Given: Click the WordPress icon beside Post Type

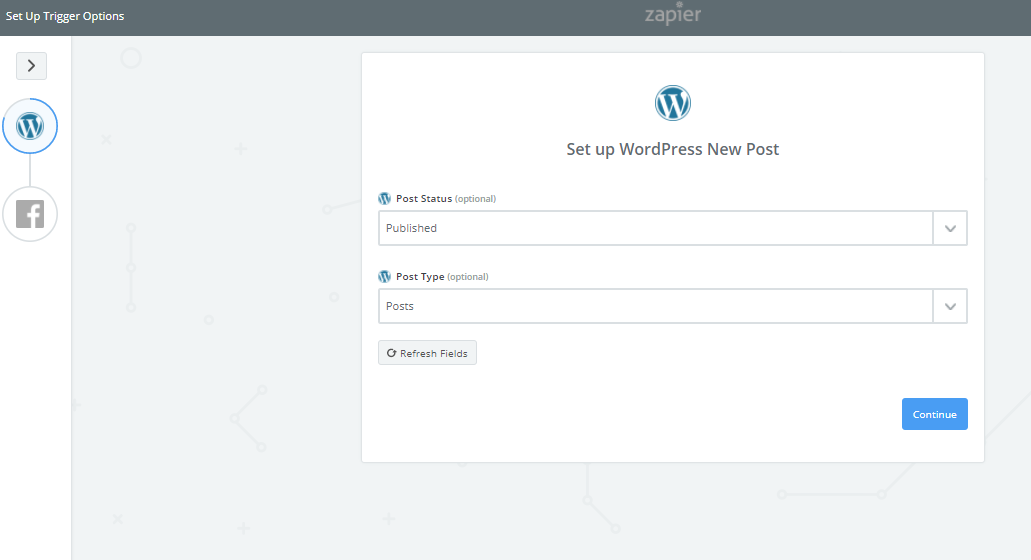Looking at the screenshot, I should click(x=385, y=277).
